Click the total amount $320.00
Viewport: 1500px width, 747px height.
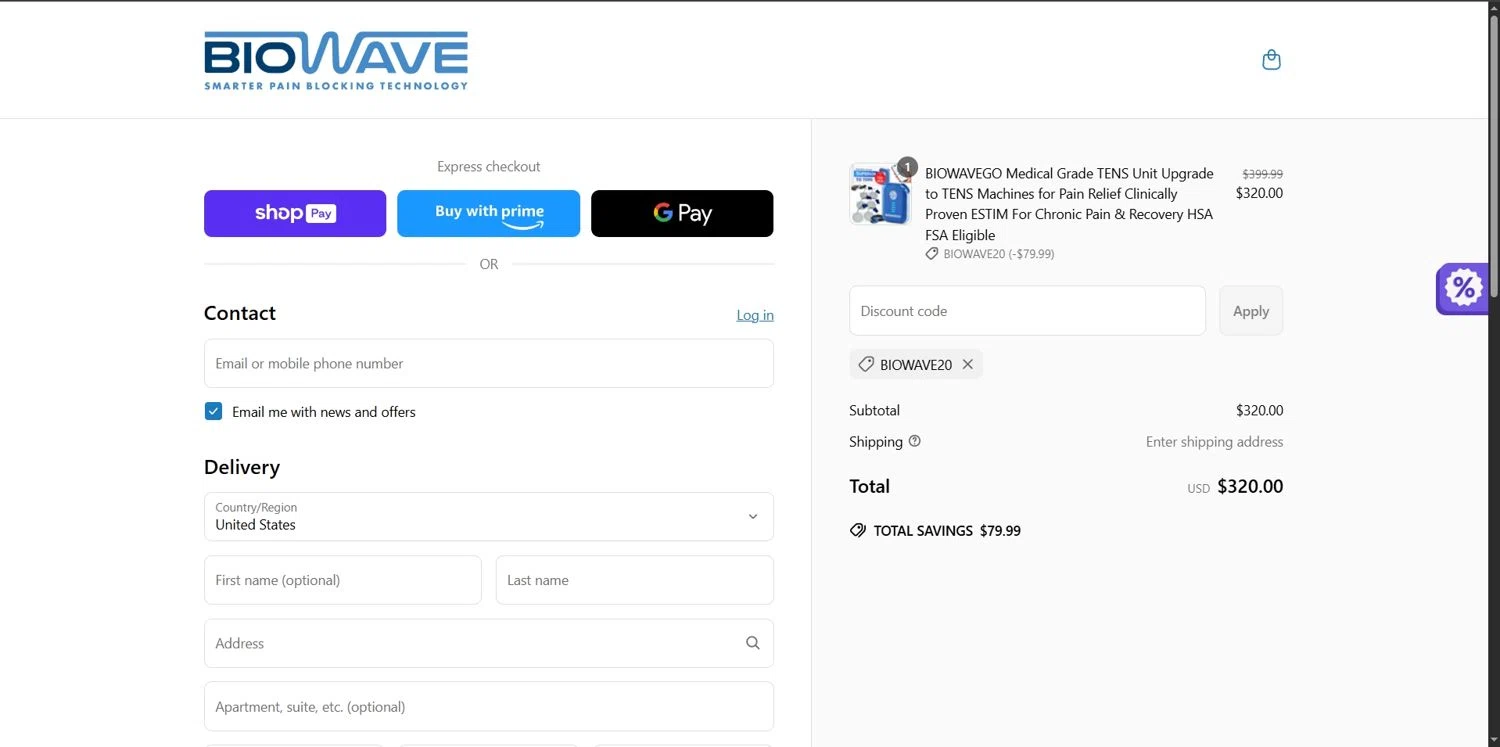point(1250,487)
